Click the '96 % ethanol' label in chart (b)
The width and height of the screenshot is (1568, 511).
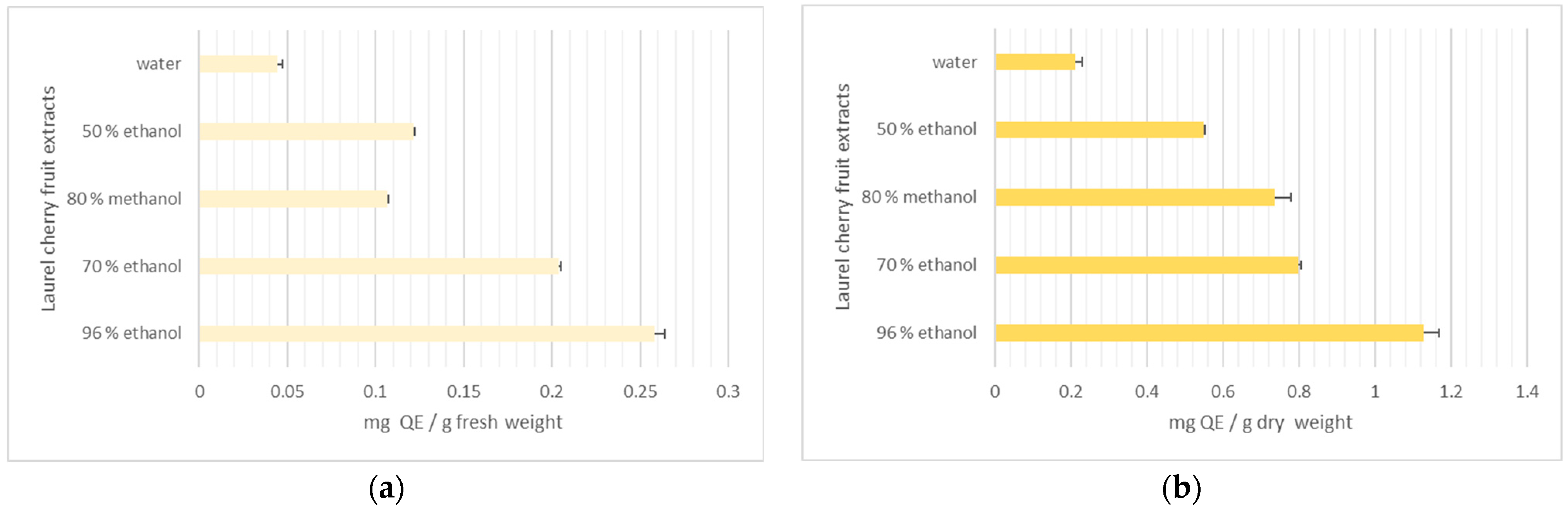click(926, 333)
